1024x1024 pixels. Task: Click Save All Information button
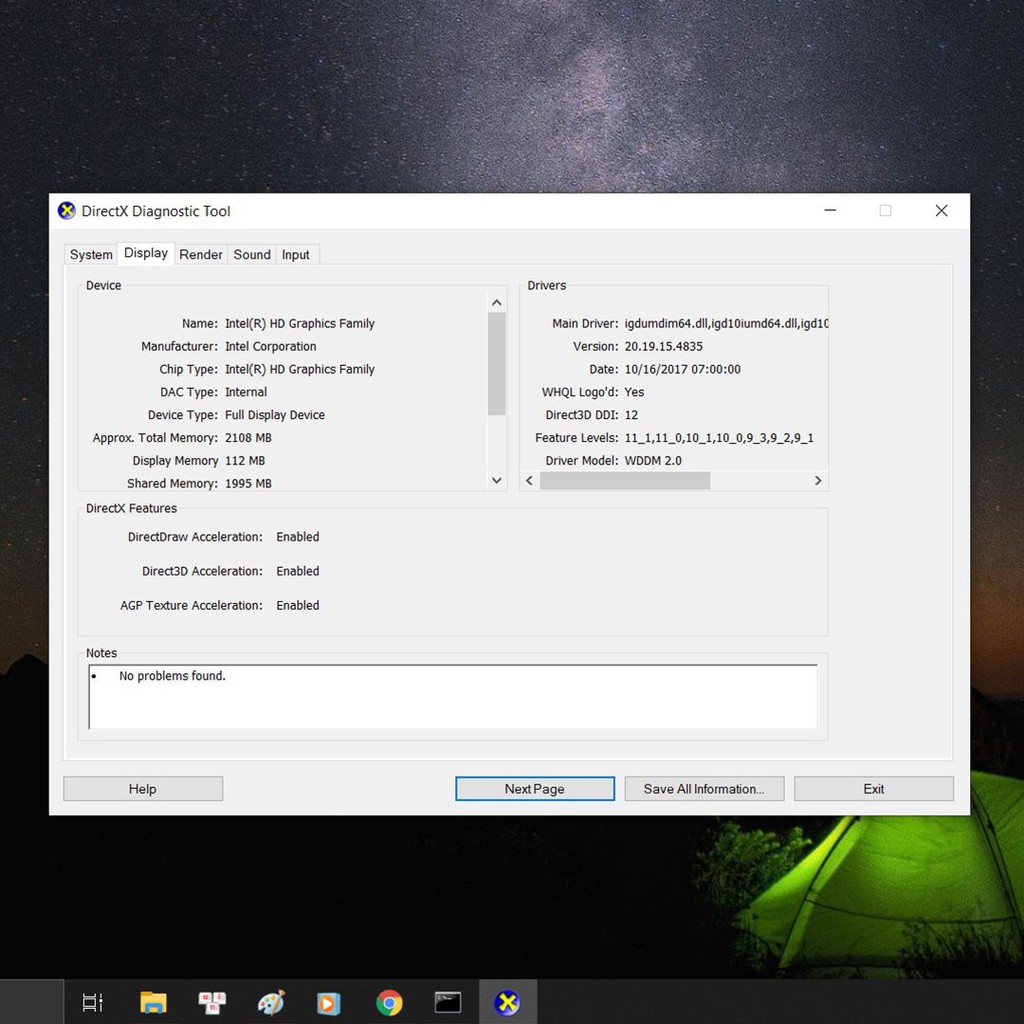pos(704,789)
